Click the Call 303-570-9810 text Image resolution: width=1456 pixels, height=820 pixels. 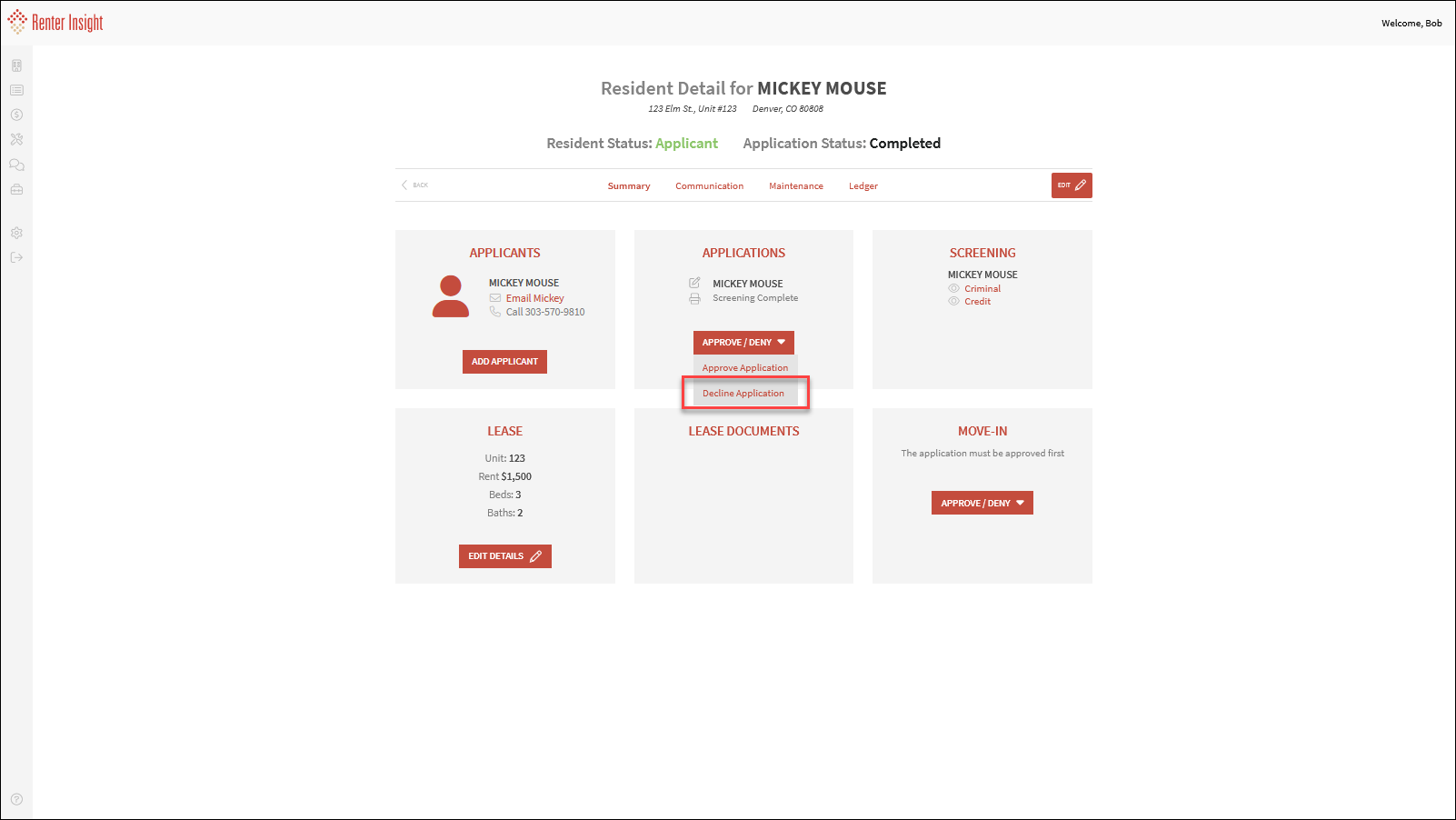pyautogui.click(x=545, y=312)
